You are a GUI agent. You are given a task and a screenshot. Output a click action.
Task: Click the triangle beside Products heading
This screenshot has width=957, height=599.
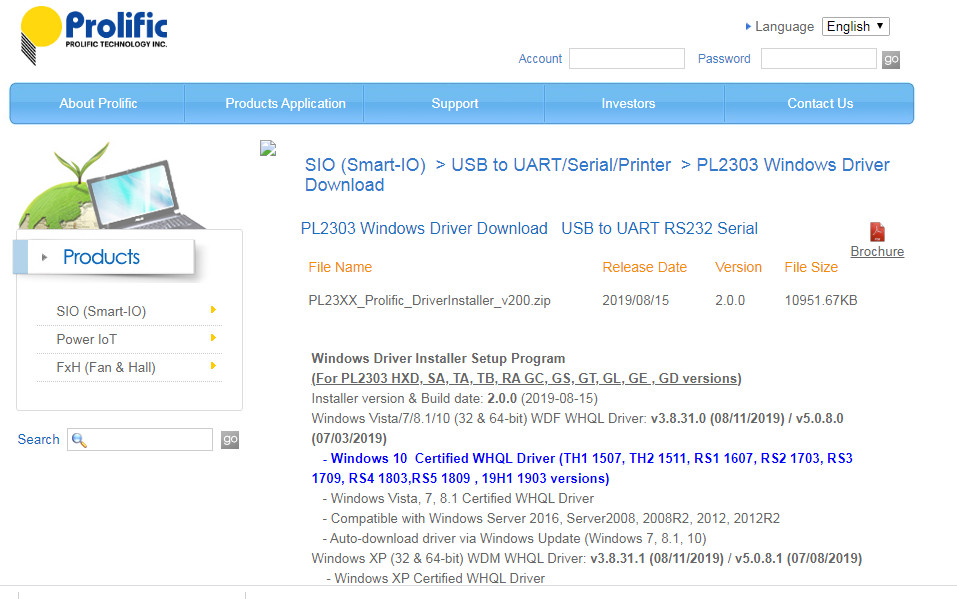tap(45, 258)
